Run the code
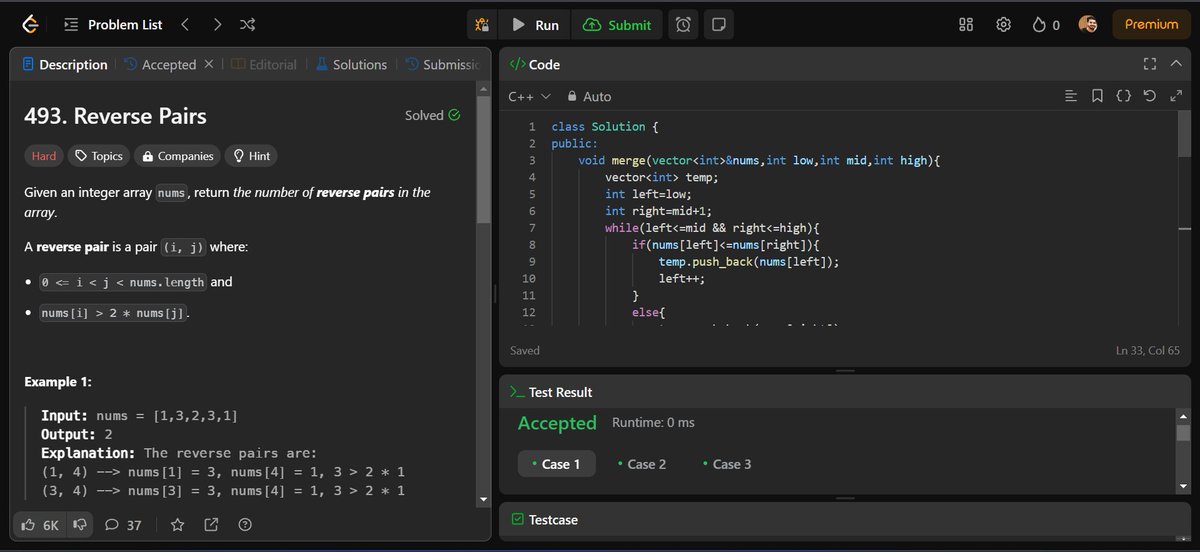Screen dimensions: 1200x552 [535, 25]
